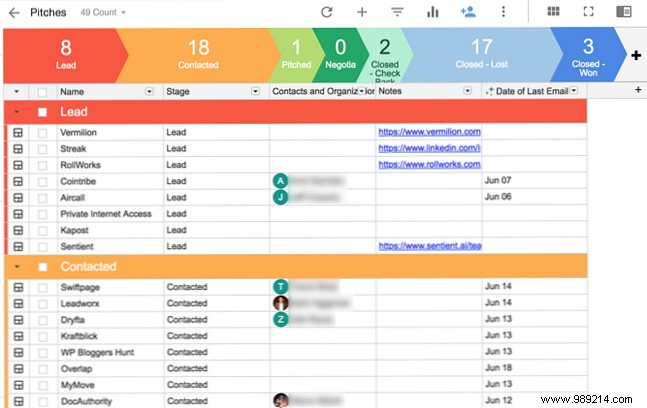Select the Streak row checkbox
Screen dimensions: 647x408
tap(42, 149)
